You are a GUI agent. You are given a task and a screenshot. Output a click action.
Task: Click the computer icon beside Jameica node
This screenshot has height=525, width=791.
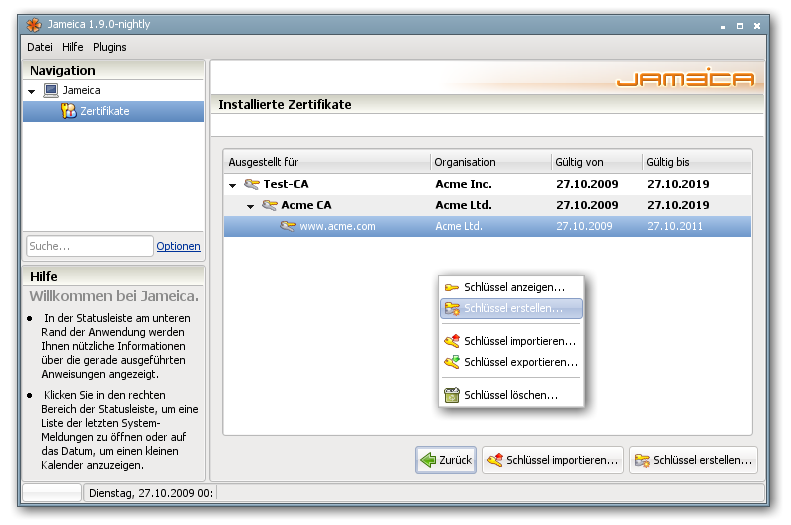[x=51, y=90]
